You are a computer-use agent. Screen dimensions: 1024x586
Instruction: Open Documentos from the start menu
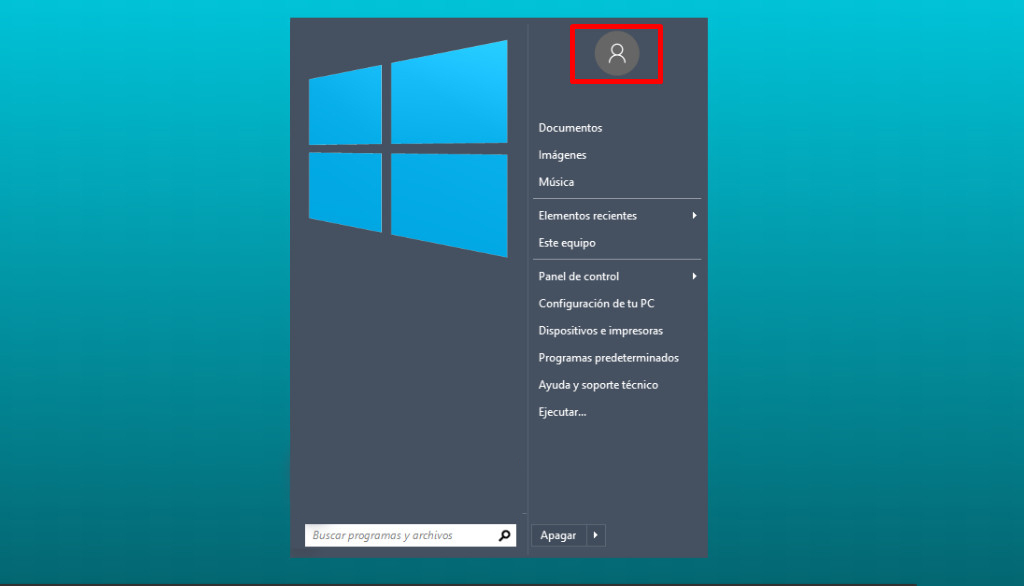click(x=570, y=128)
